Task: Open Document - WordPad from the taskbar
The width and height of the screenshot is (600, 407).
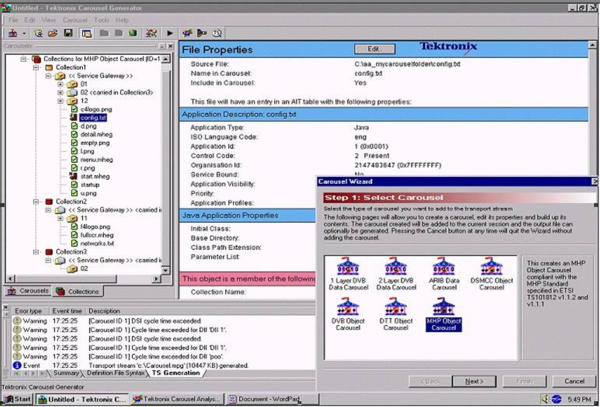Action: point(267,398)
